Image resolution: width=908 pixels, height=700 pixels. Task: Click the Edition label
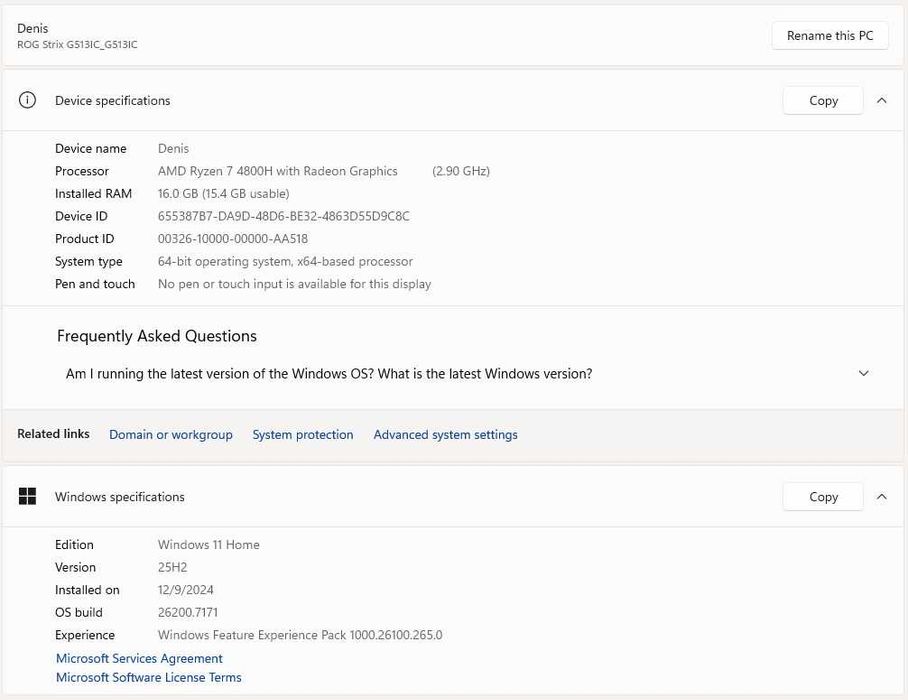pos(74,544)
